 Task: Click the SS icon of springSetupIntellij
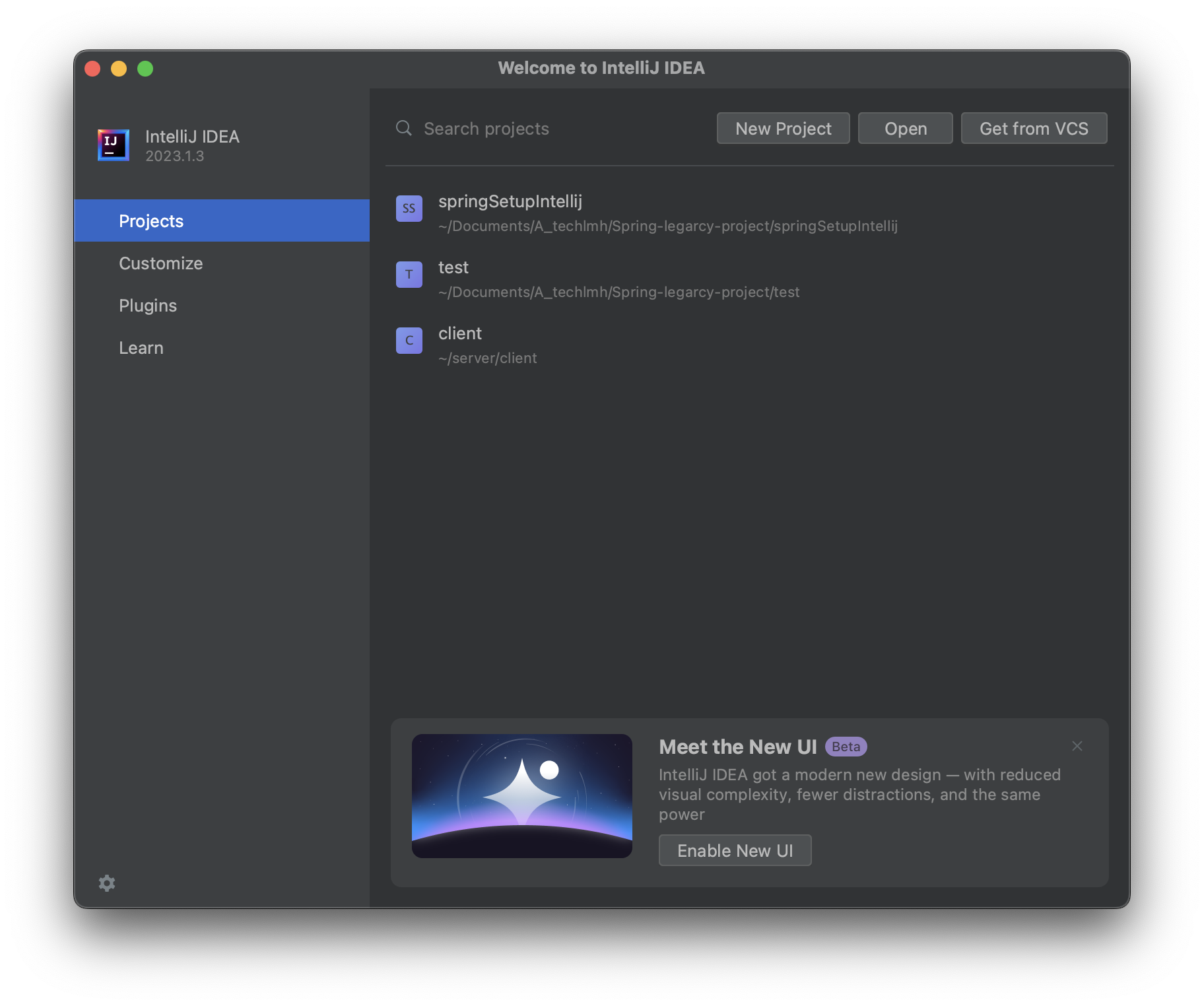[x=409, y=209]
